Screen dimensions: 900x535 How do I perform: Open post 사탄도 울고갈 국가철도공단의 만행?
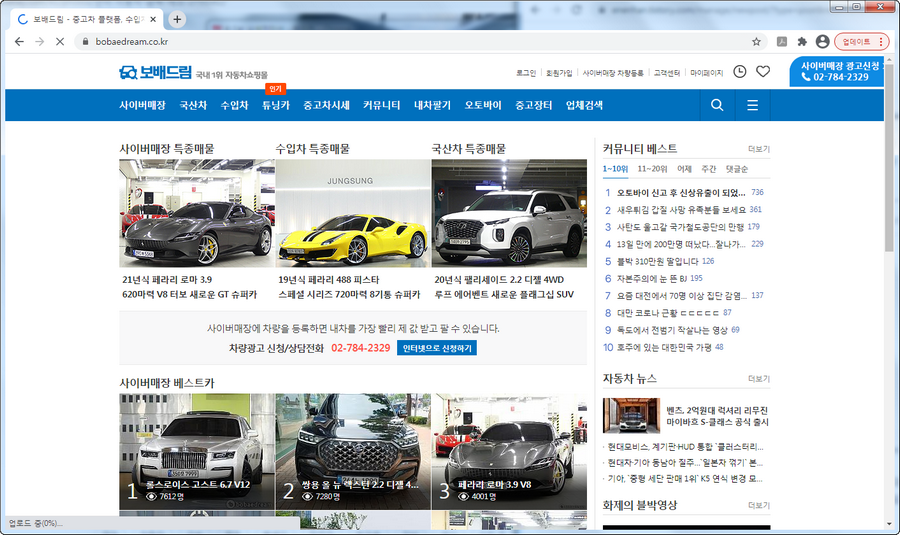coord(680,227)
